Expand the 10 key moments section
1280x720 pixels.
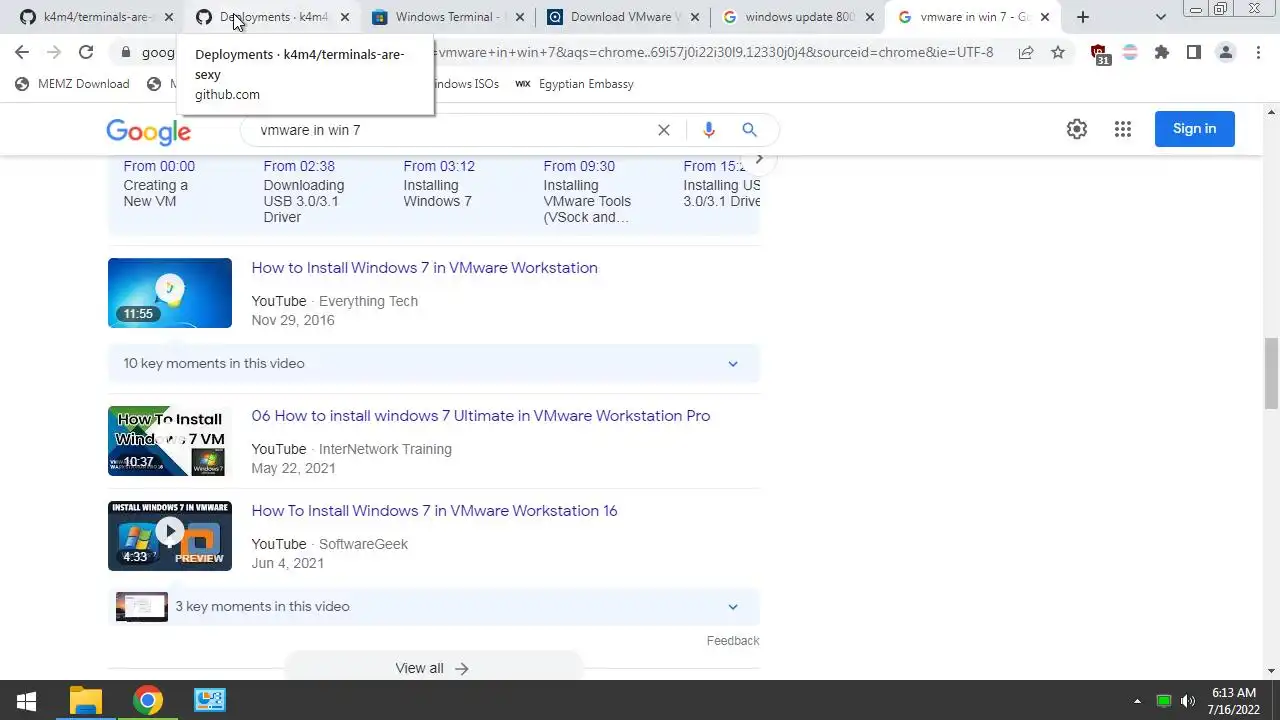tap(433, 364)
